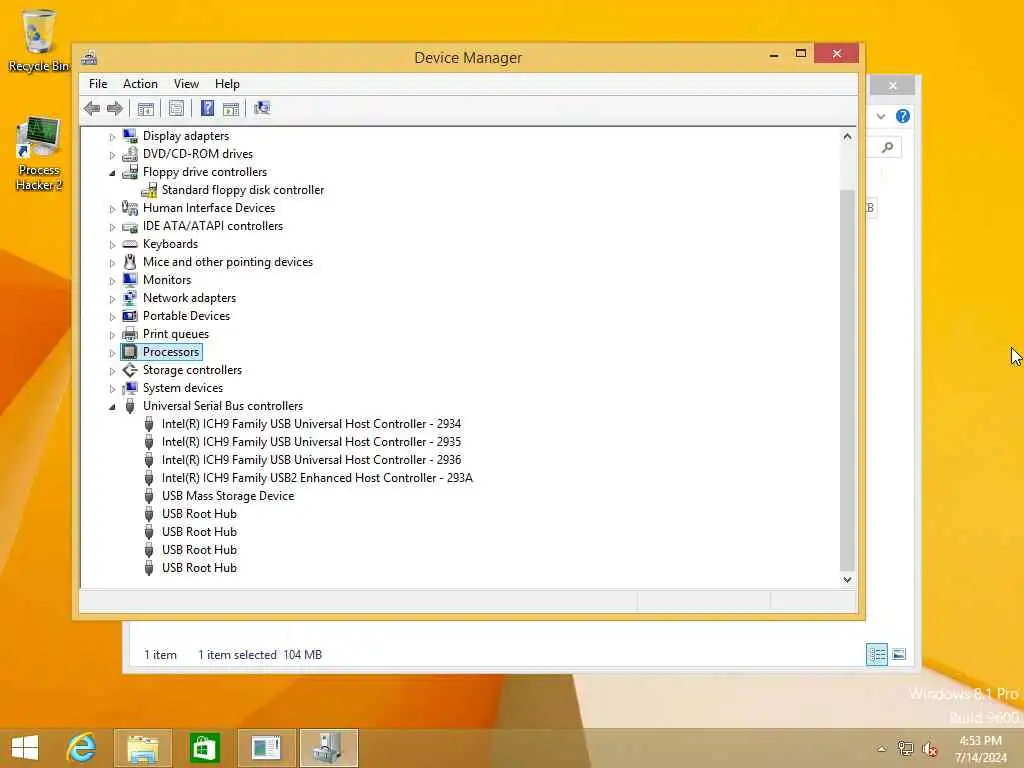Select USB Mass Storage Device
Viewport: 1024px width, 768px height.
228,496
